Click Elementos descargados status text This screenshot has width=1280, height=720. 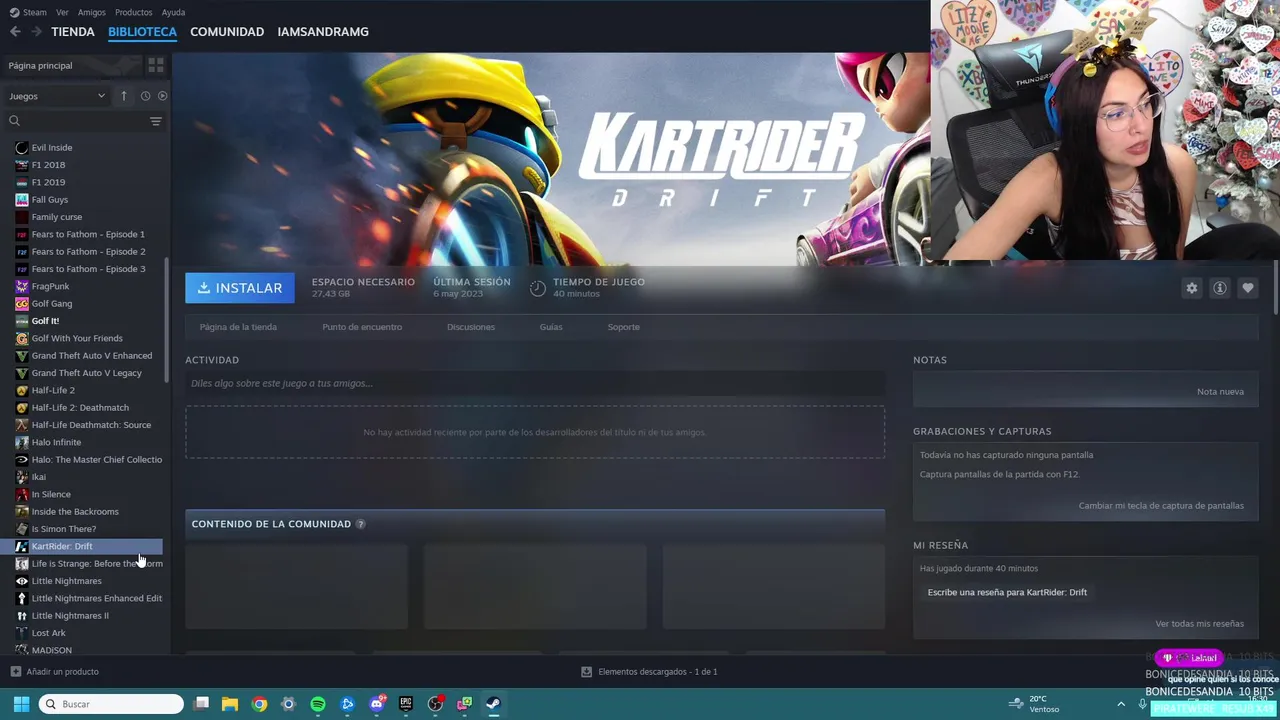tap(658, 672)
